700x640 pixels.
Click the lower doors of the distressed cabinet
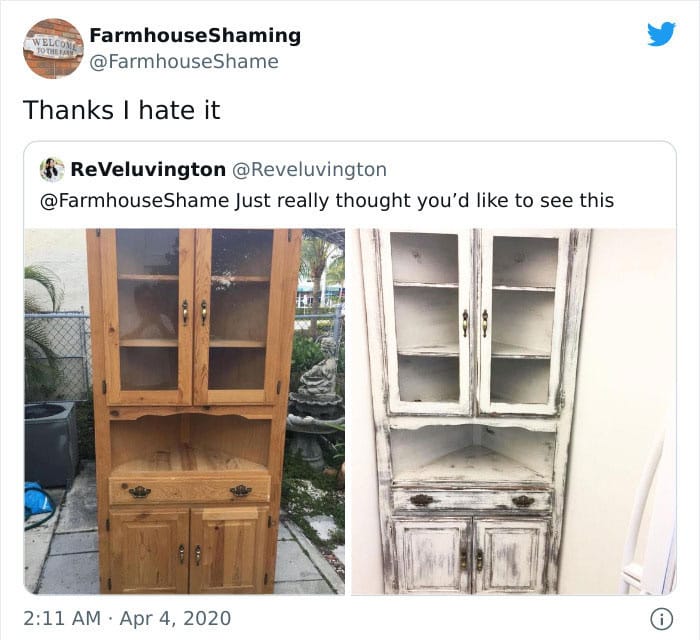(471, 556)
